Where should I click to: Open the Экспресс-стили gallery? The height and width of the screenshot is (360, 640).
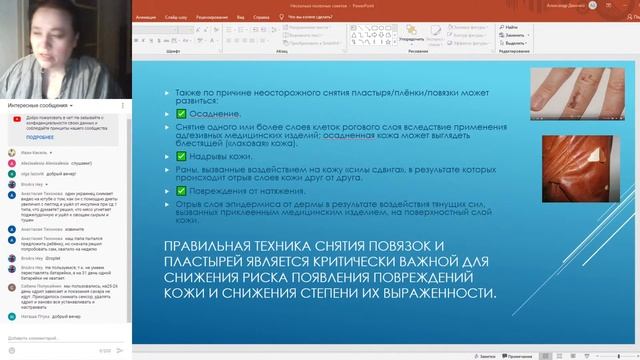coord(436,35)
